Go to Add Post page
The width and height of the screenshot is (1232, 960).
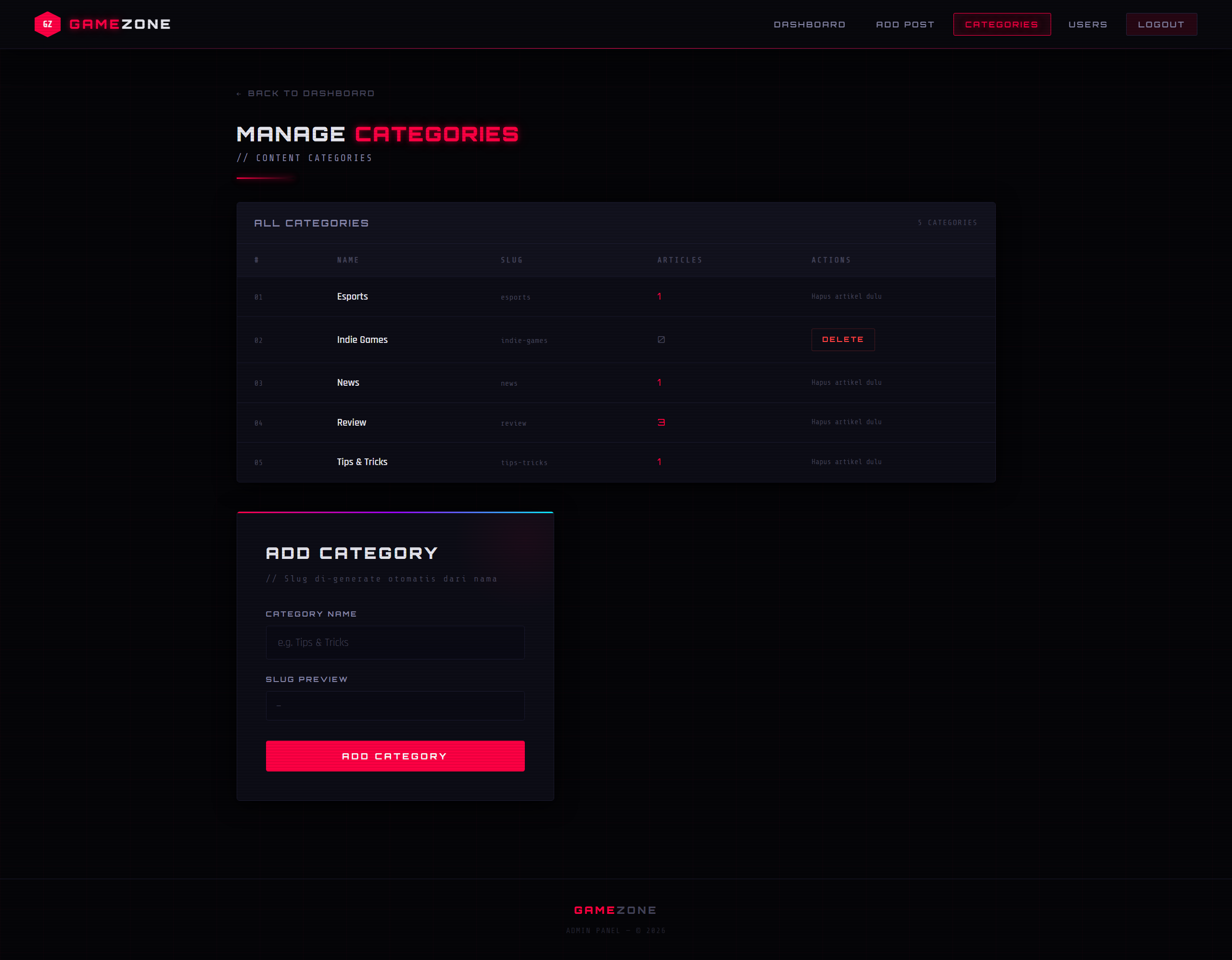click(905, 24)
